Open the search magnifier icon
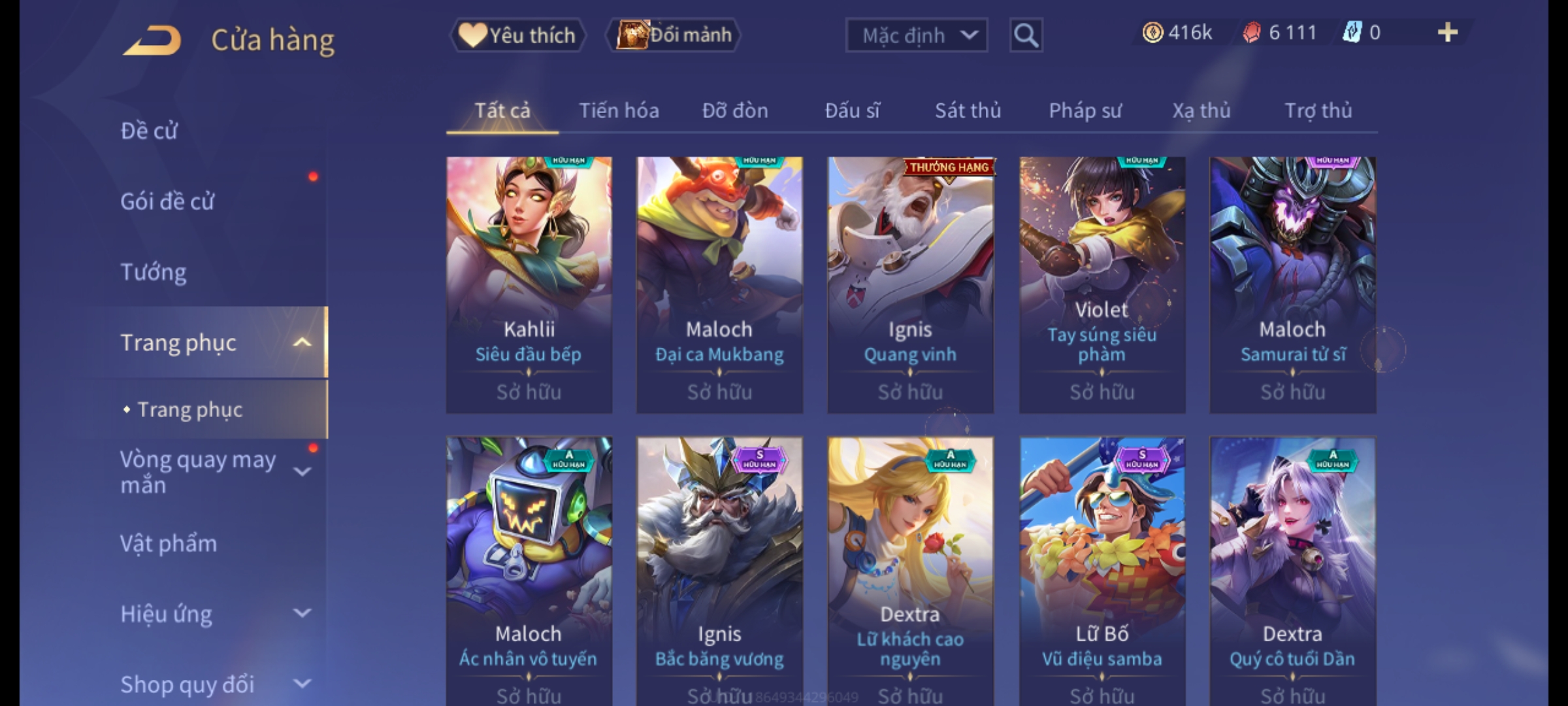The width and height of the screenshot is (1568, 706). 1026,35
